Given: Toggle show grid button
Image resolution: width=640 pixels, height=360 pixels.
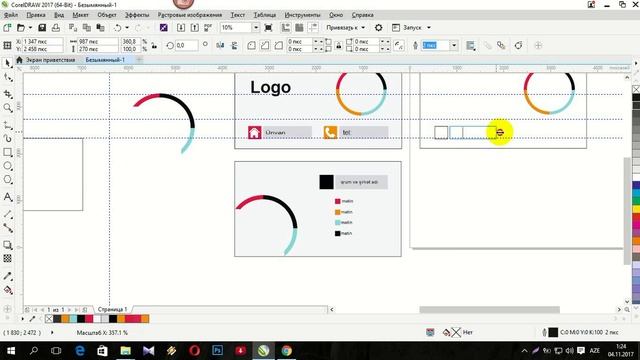Looking at the screenshot, I should click(299, 28).
